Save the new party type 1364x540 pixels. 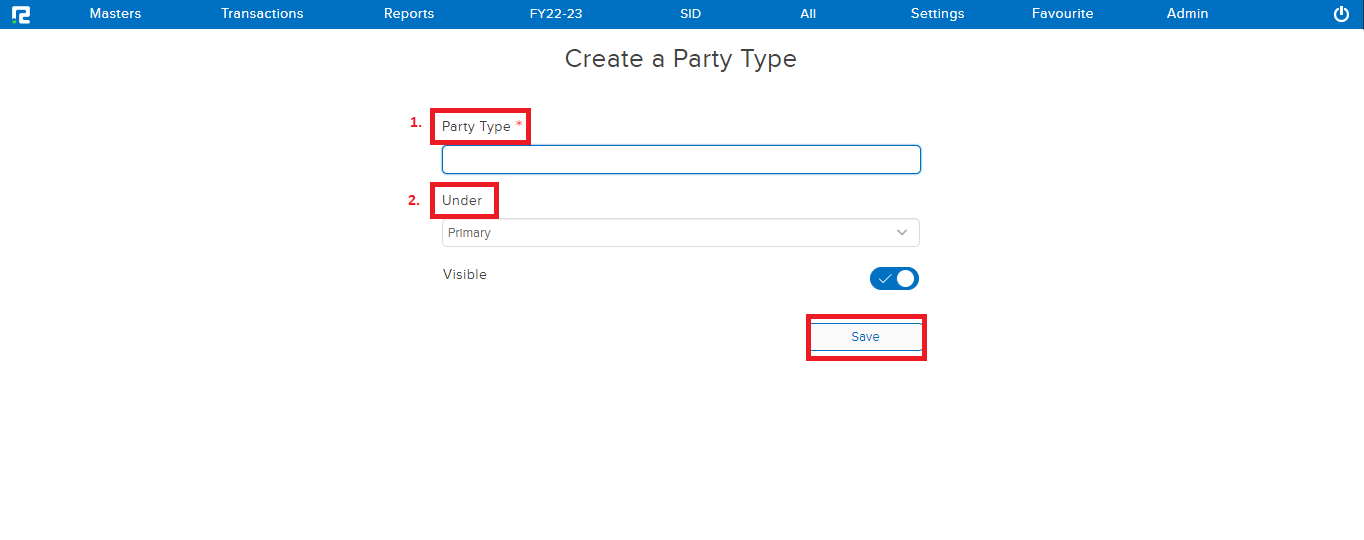pyautogui.click(x=865, y=337)
